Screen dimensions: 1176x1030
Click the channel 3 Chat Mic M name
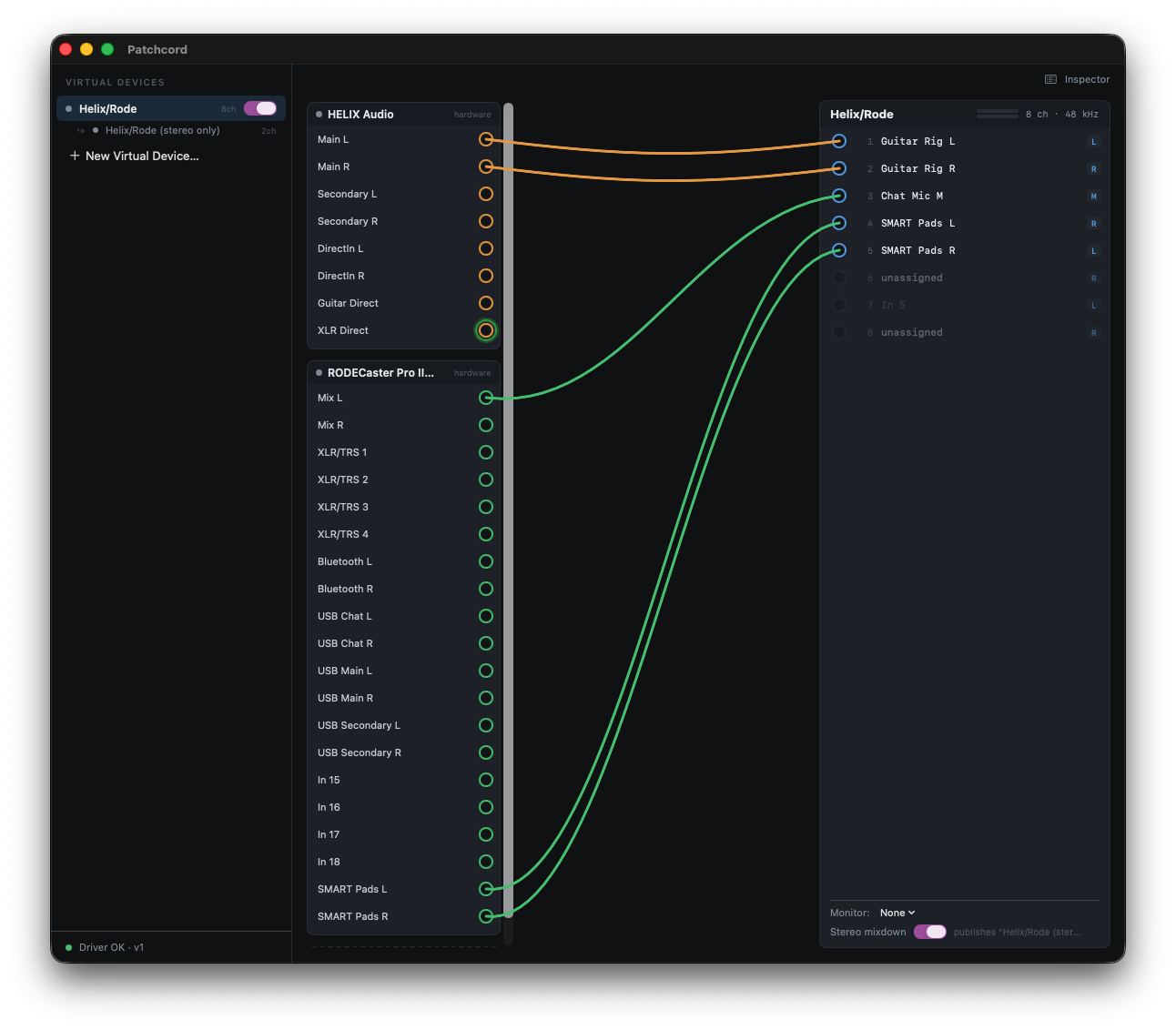(912, 196)
